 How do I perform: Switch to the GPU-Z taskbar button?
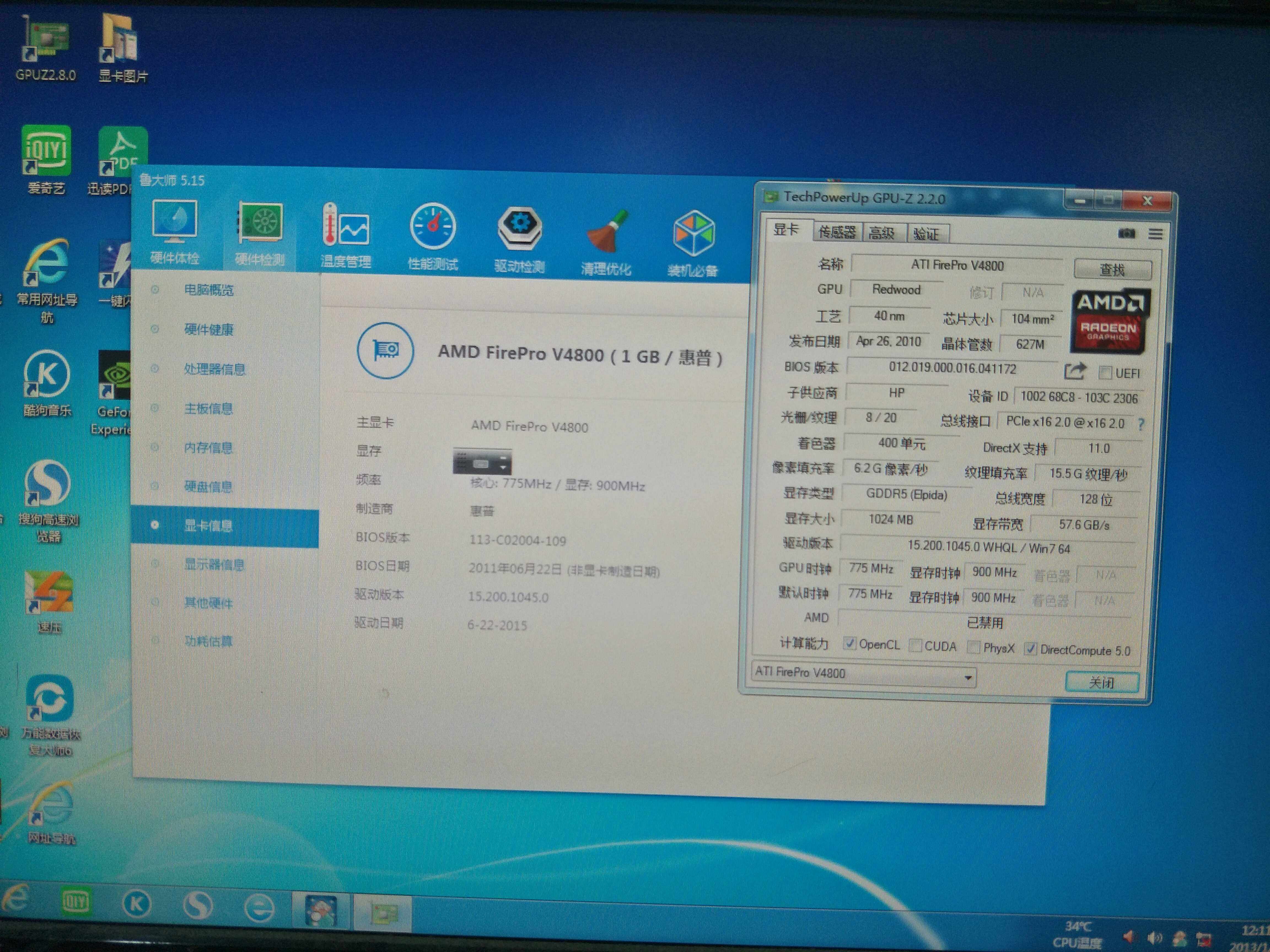coord(383,913)
